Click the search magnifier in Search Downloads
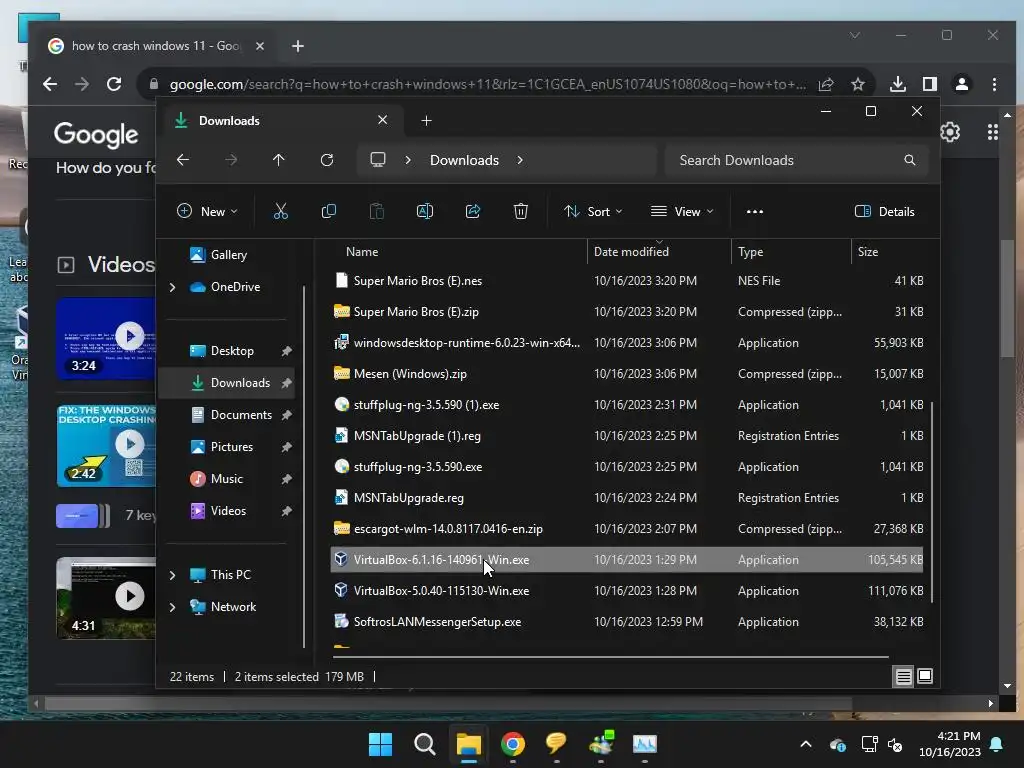1024x768 pixels. tap(910, 160)
